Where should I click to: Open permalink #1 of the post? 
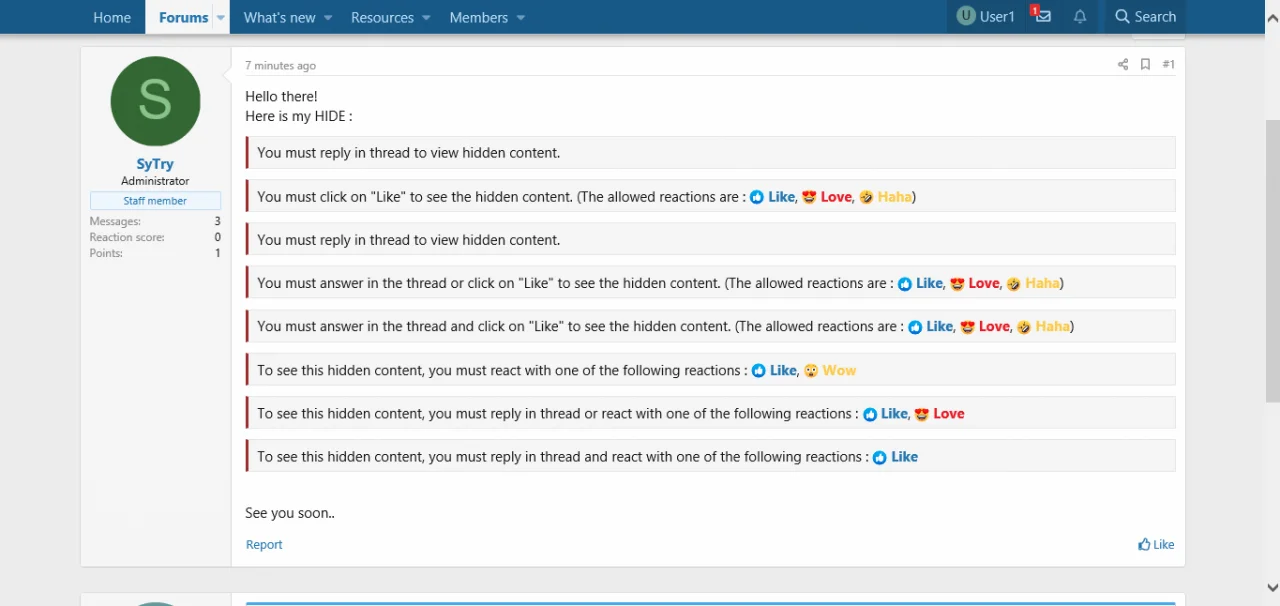pyautogui.click(x=1168, y=64)
